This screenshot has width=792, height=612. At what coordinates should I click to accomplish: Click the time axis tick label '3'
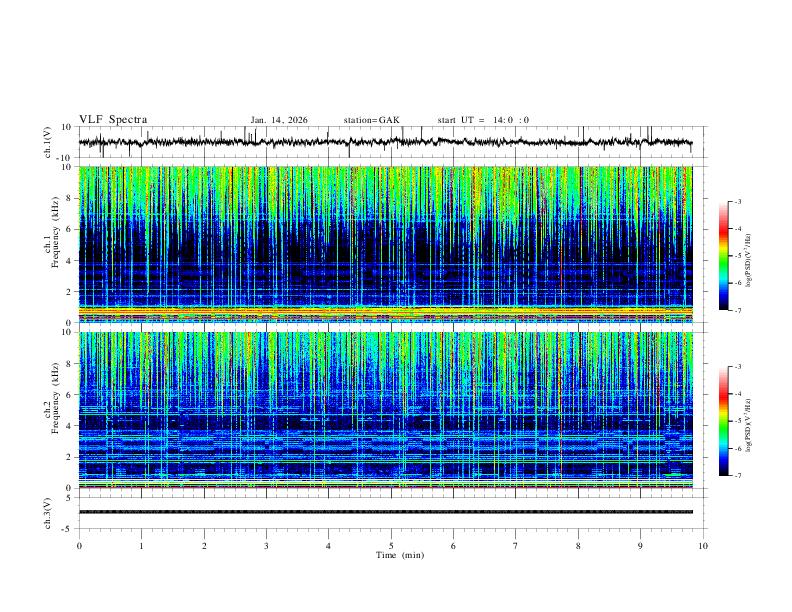[266, 546]
